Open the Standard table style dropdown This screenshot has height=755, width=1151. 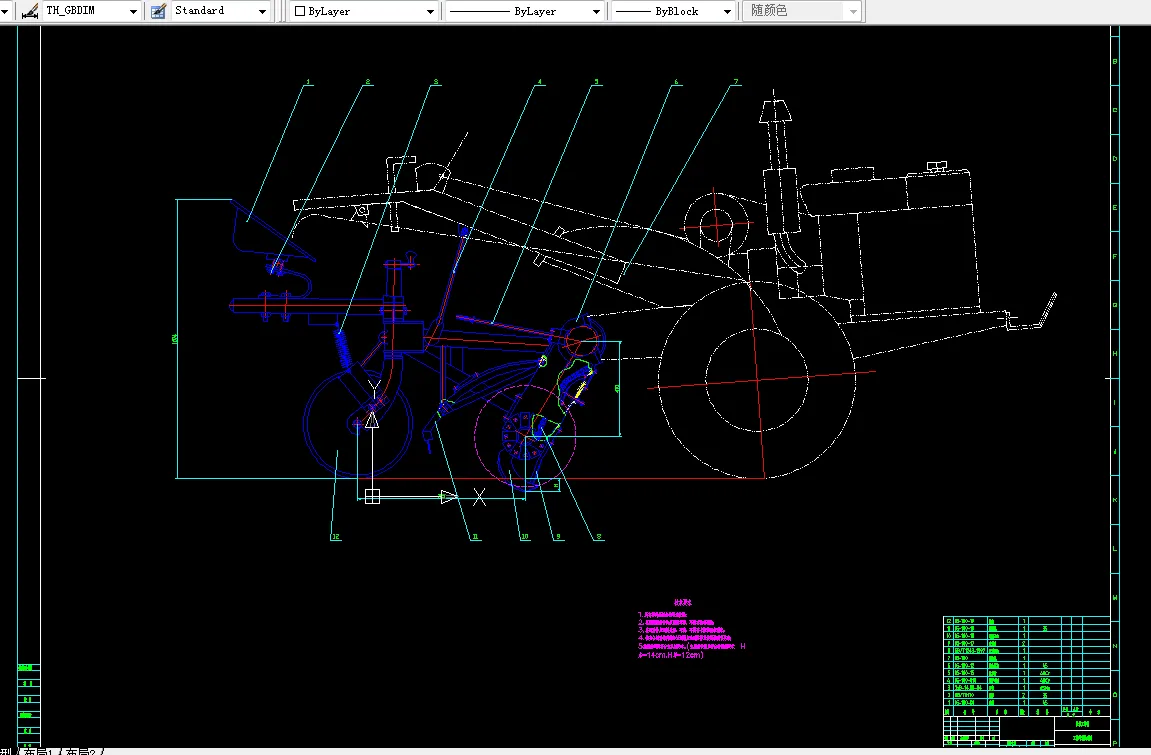pos(262,11)
